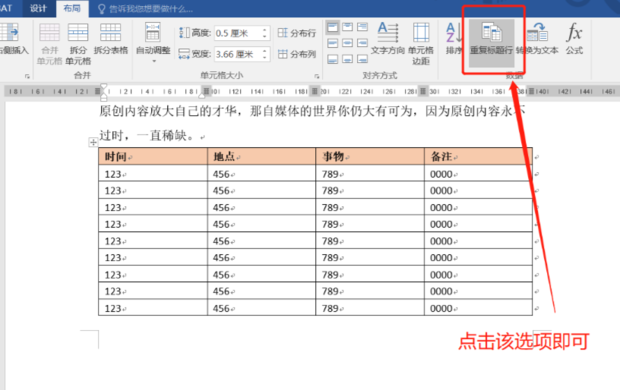Click the 合并单元格 button
Viewport: 620px width, 390px height.
pos(49,44)
